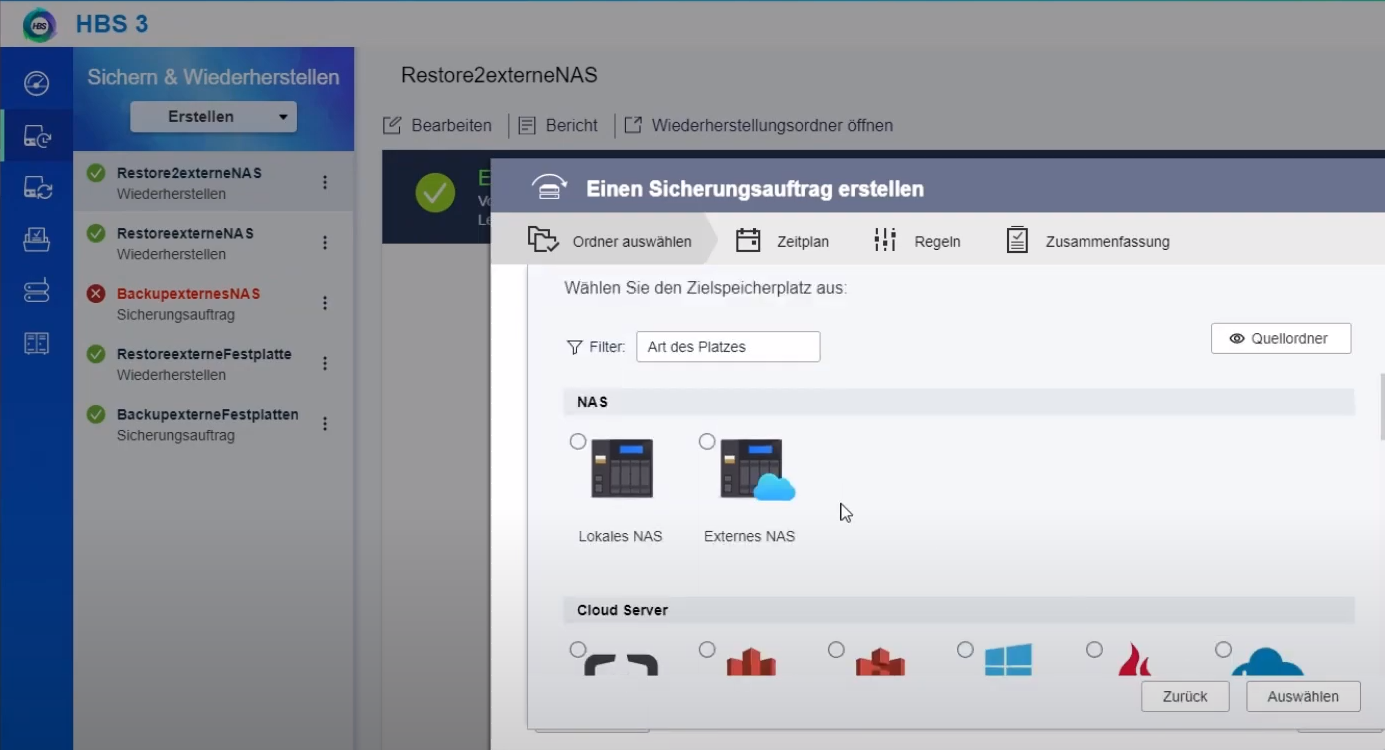Go to Ordner auswählen wizard step
This screenshot has height=750, width=1385.
pyautogui.click(x=610, y=240)
